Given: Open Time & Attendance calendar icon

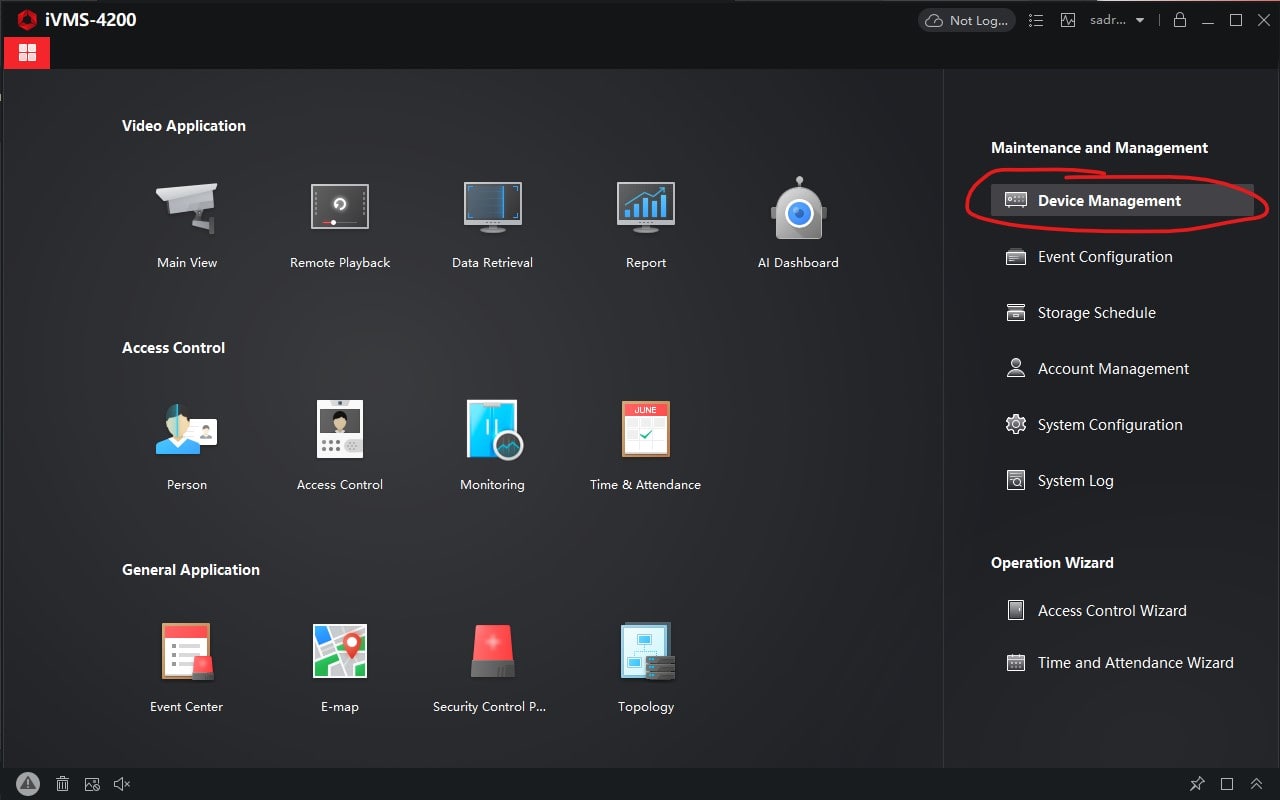Looking at the screenshot, I should pos(646,429).
